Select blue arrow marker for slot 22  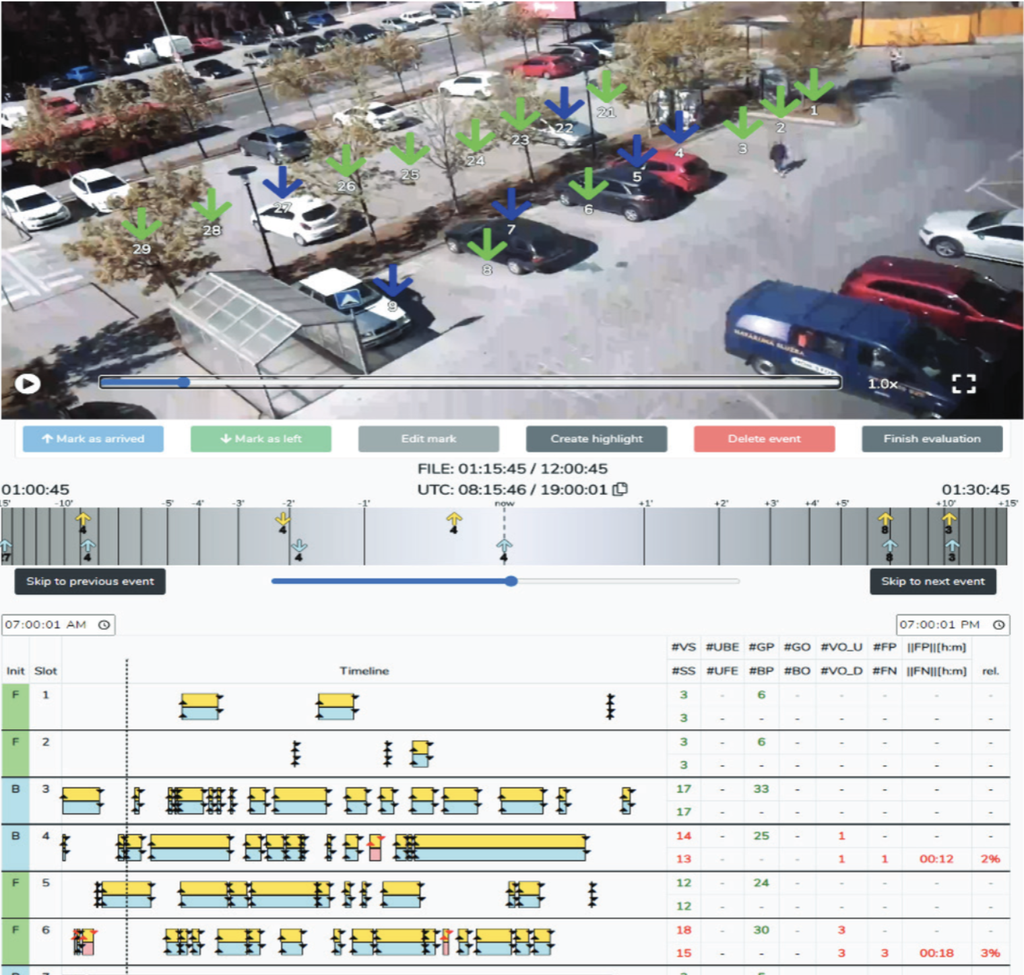(564, 103)
